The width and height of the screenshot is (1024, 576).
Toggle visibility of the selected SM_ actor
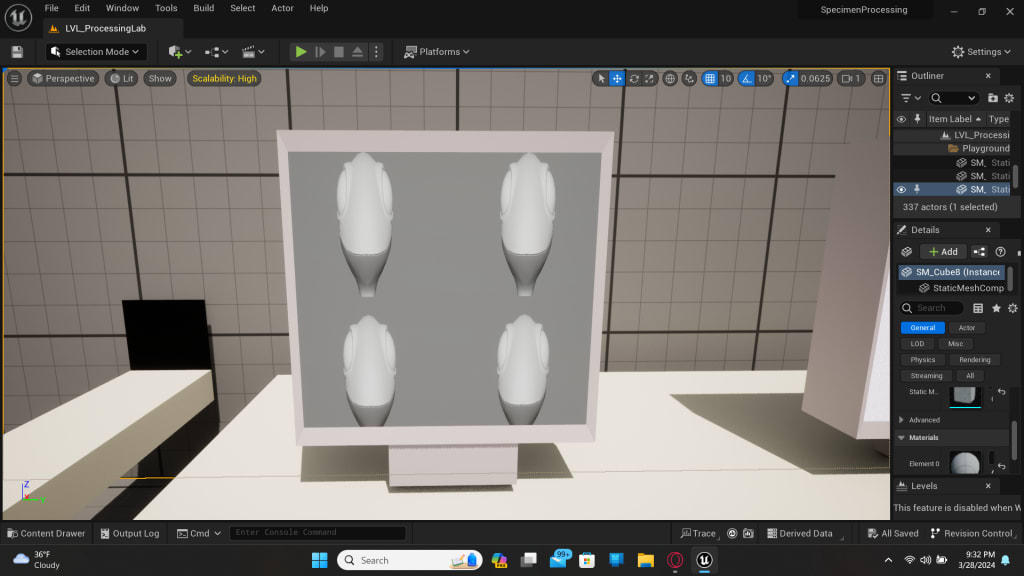click(901, 189)
